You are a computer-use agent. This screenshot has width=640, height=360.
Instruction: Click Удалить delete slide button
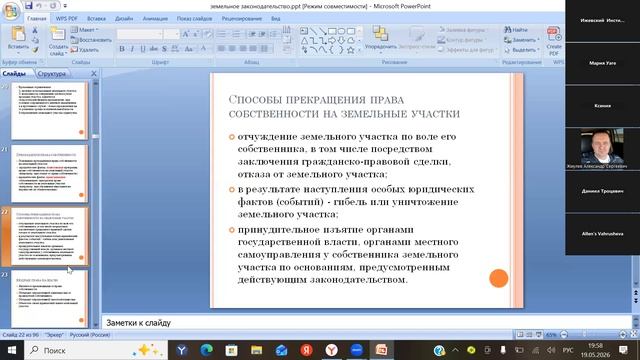click(84, 50)
